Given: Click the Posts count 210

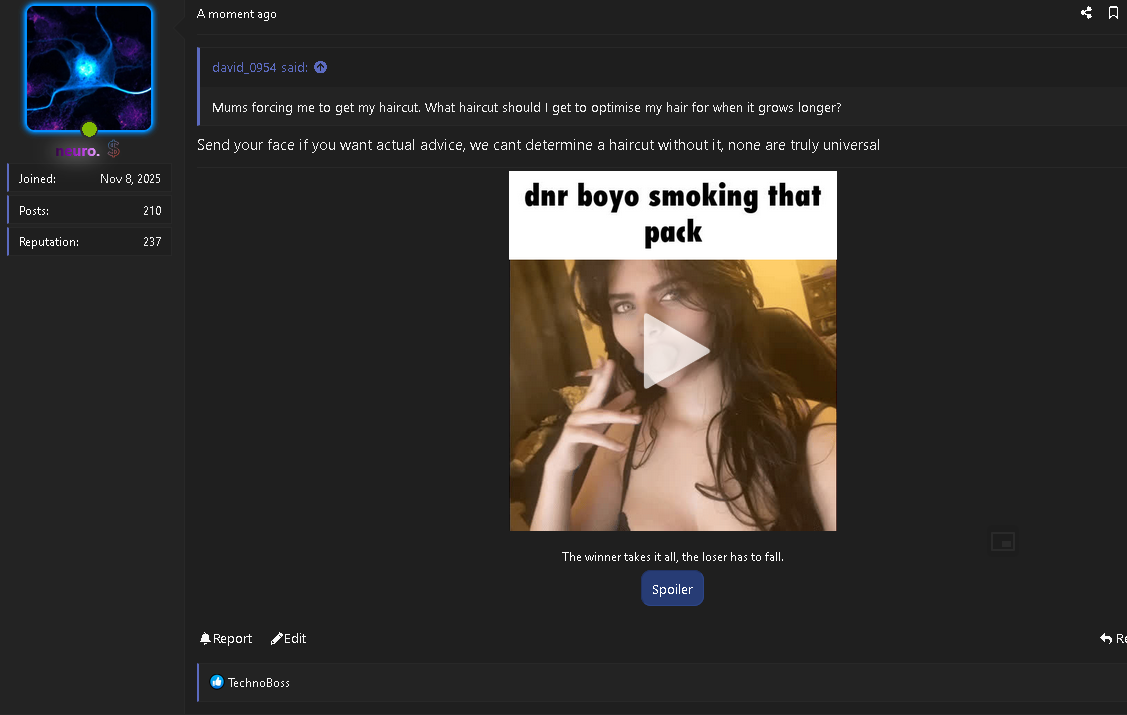Looking at the screenshot, I should point(152,211).
